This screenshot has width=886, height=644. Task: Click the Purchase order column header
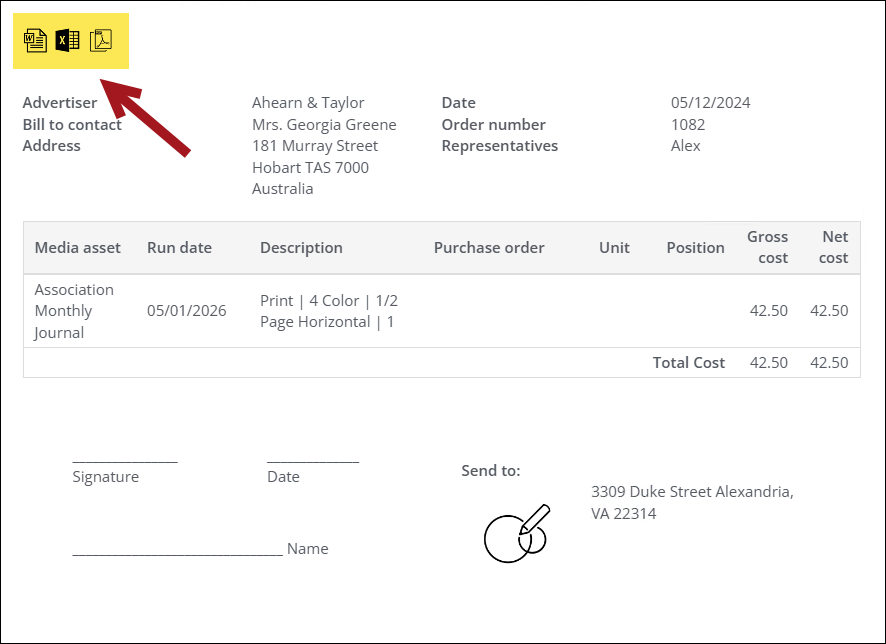[x=489, y=248]
